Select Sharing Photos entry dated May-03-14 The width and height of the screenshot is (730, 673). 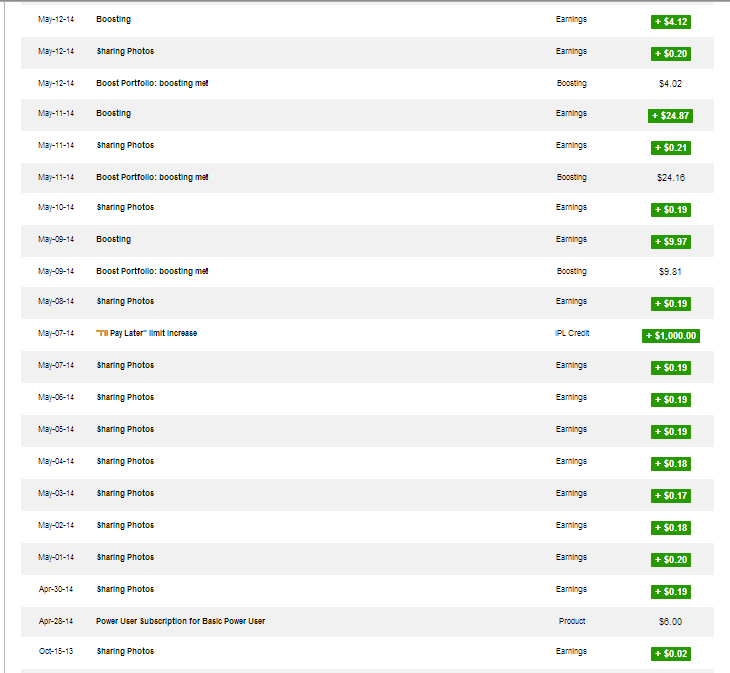(125, 493)
